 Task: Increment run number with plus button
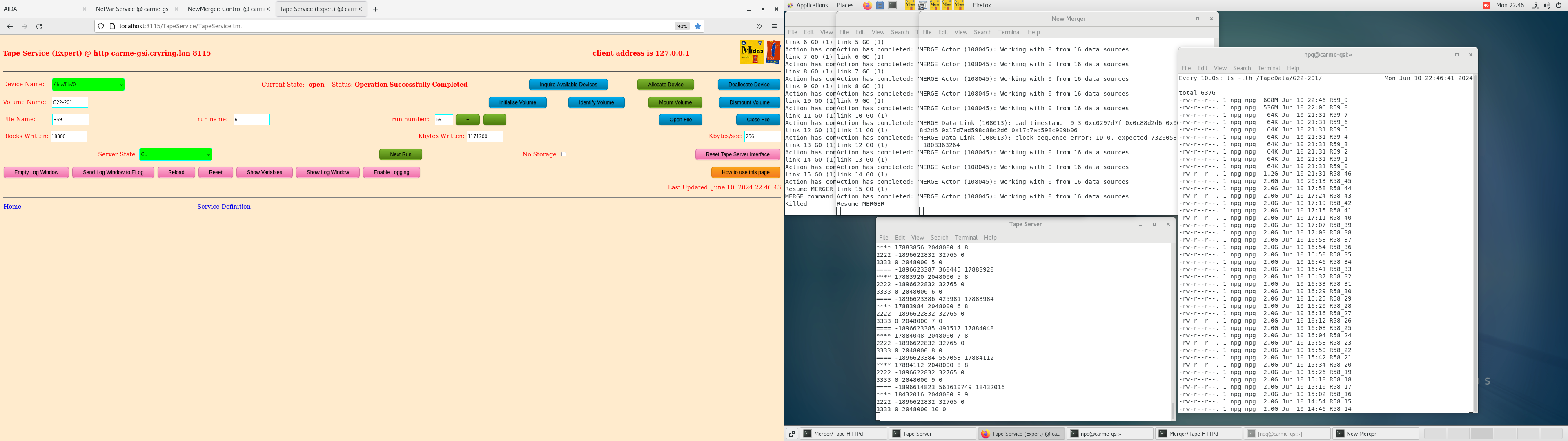(x=468, y=119)
